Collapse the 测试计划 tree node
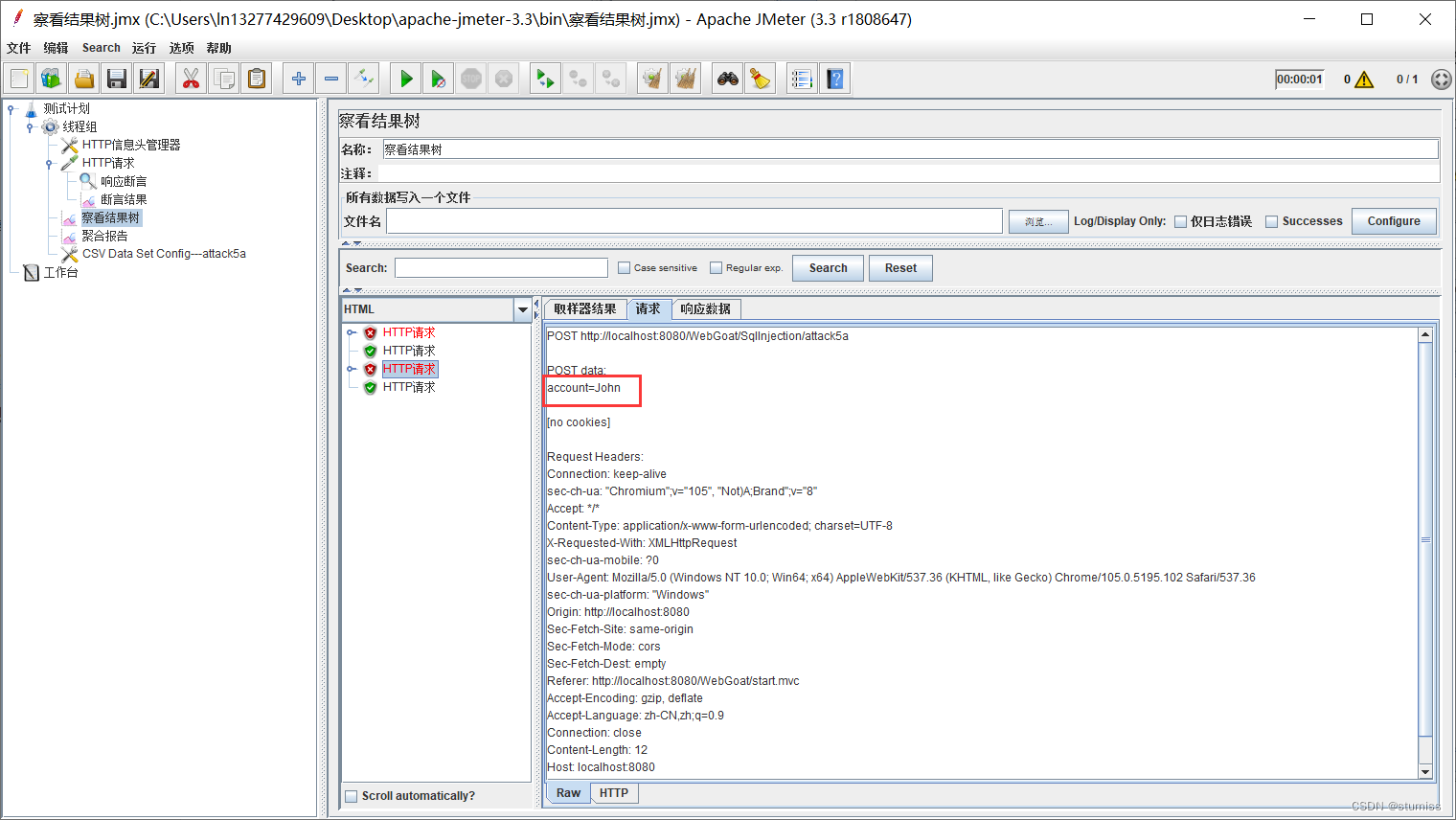 11,109
